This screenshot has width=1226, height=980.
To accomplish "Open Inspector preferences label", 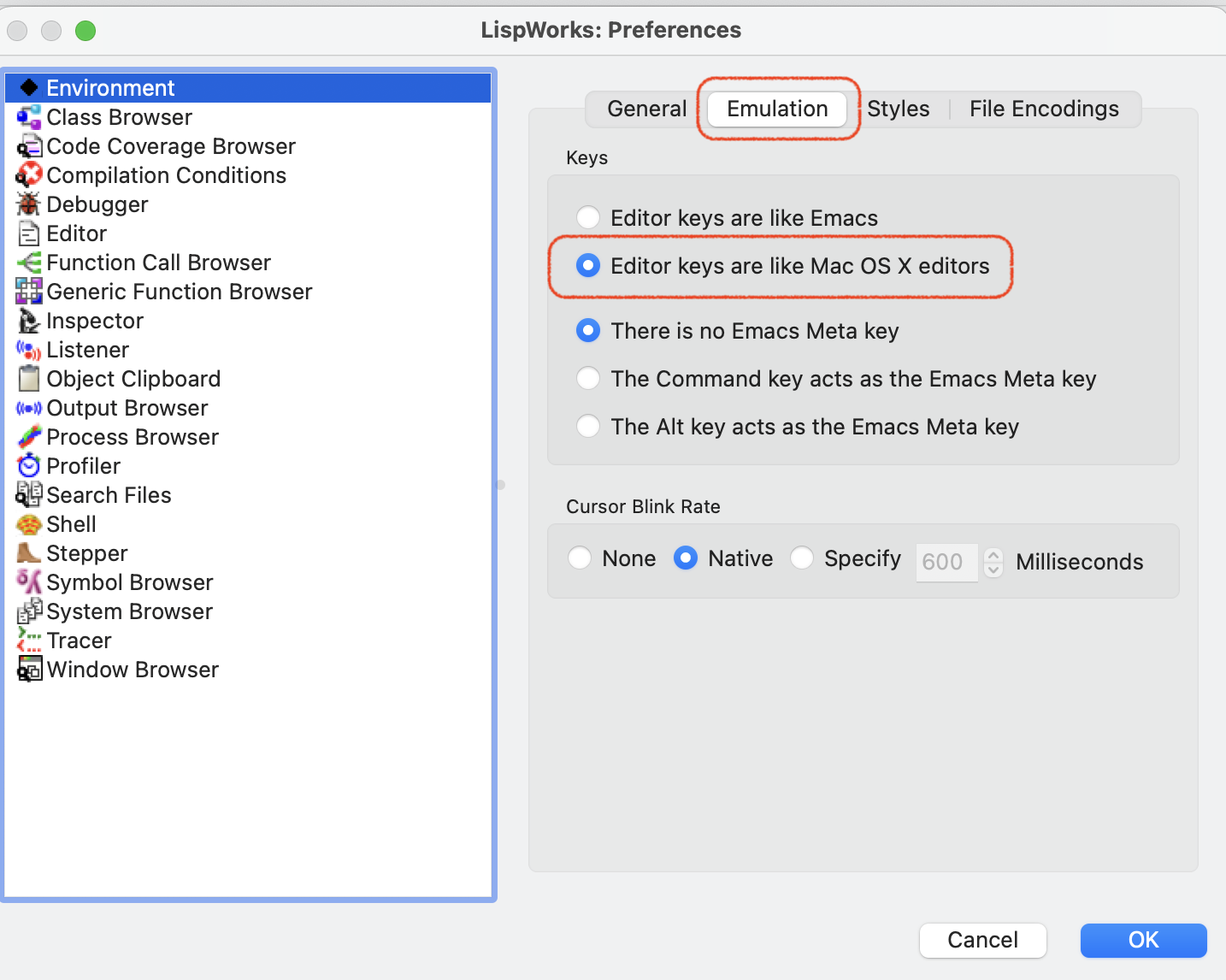I will pos(95,321).
